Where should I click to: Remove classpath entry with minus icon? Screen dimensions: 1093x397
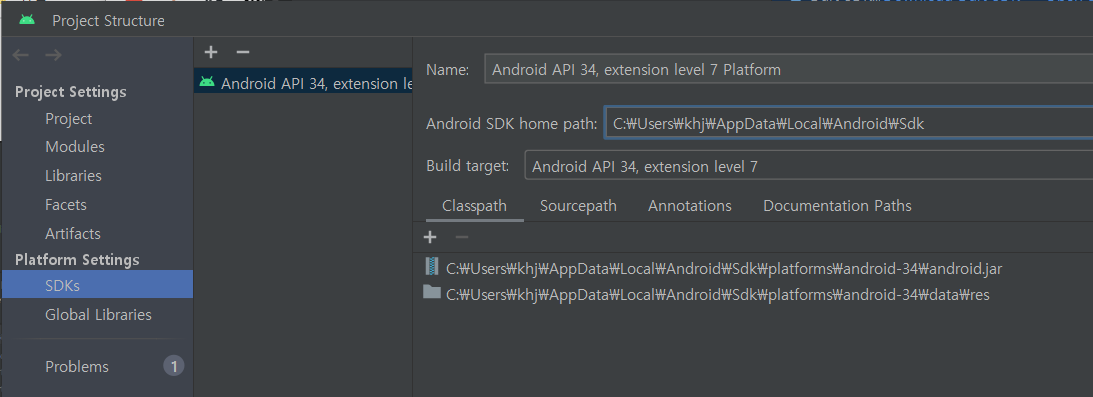pyautogui.click(x=461, y=238)
